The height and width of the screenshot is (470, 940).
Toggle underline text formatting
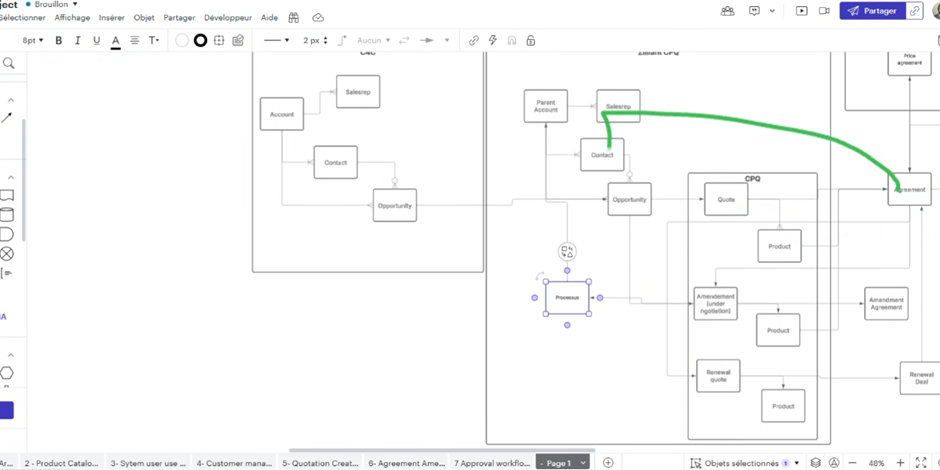click(x=96, y=41)
